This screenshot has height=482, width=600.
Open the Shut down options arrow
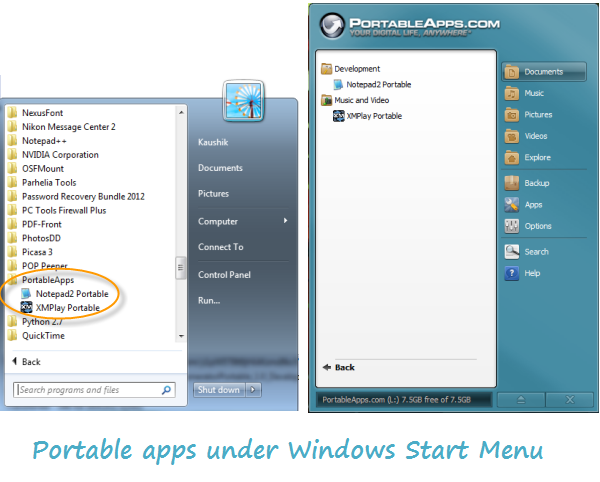click(x=253, y=390)
